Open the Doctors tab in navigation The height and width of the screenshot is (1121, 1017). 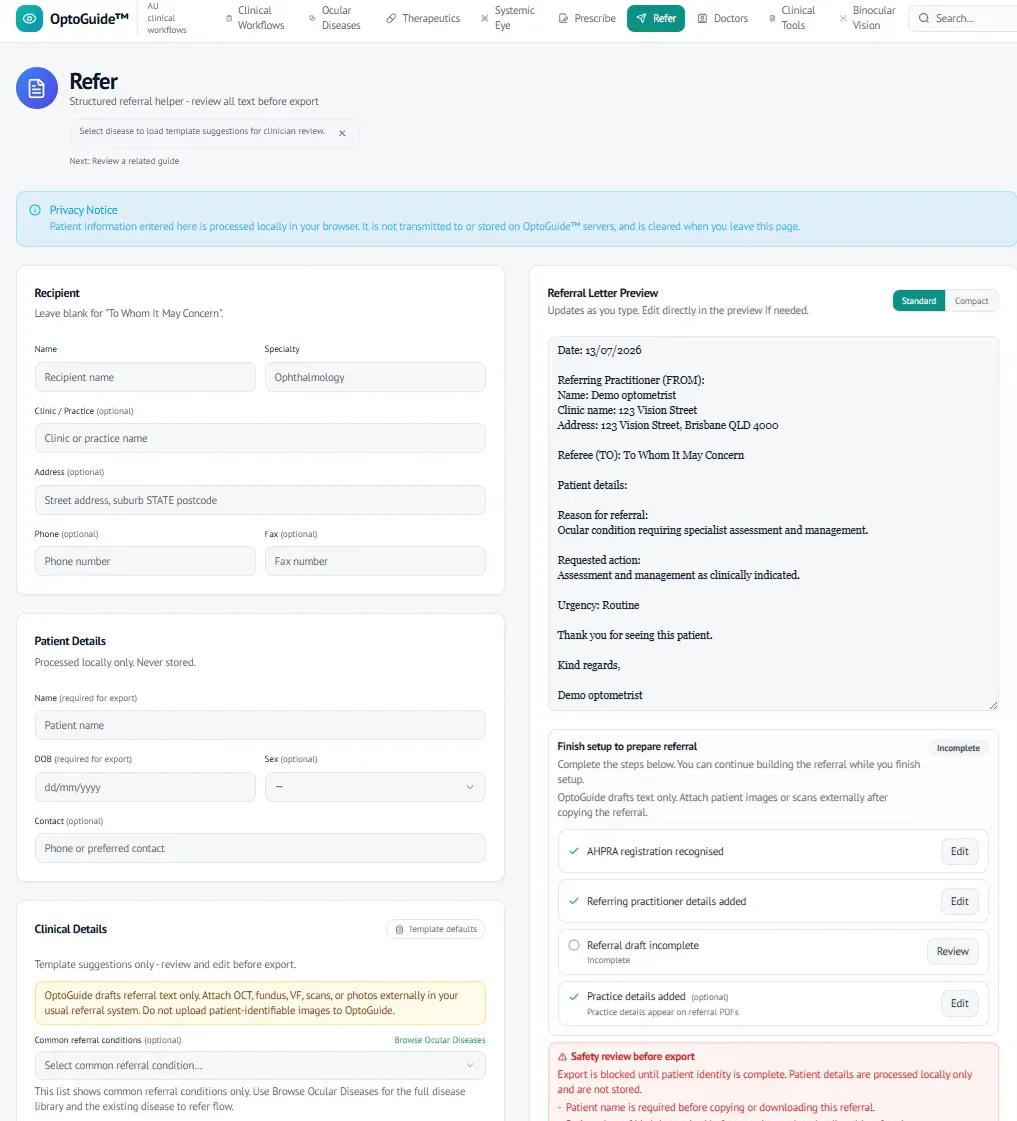click(723, 19)
